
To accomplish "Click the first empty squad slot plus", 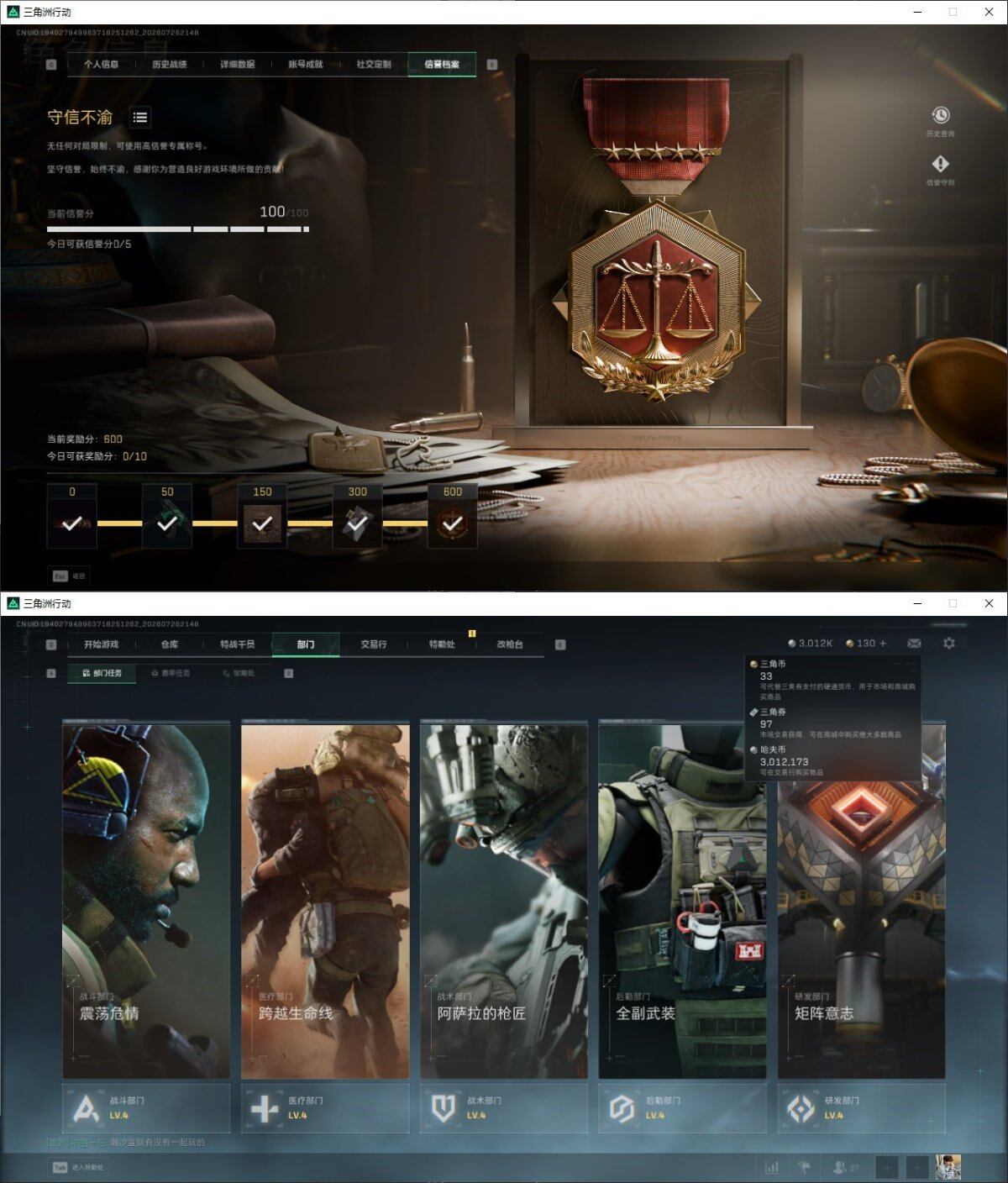I will point(887,1167).
